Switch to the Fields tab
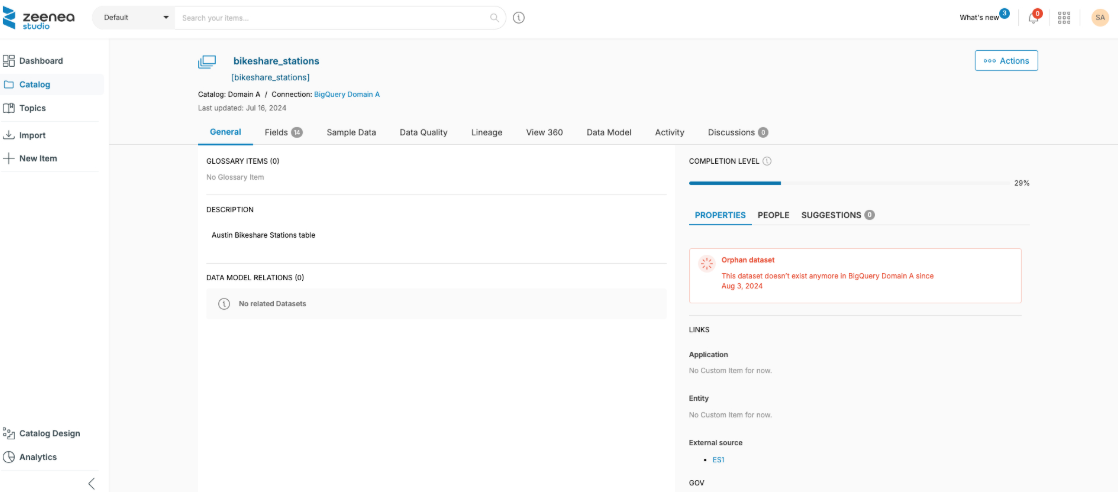The width and height of the screenshot is (1118, 492). (x=282, y=132)
